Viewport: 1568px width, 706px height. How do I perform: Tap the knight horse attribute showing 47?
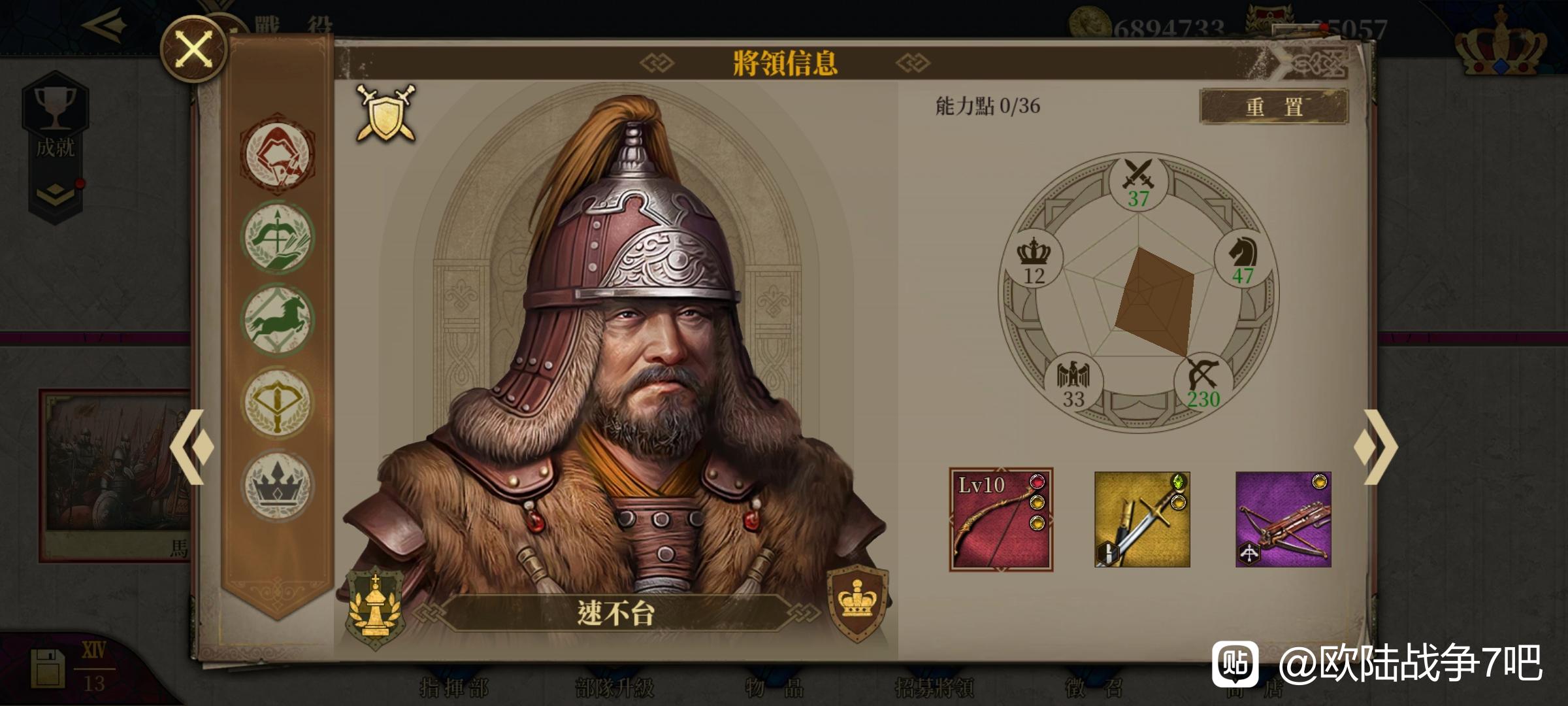pyautogui.click(x=1243, y=260)
